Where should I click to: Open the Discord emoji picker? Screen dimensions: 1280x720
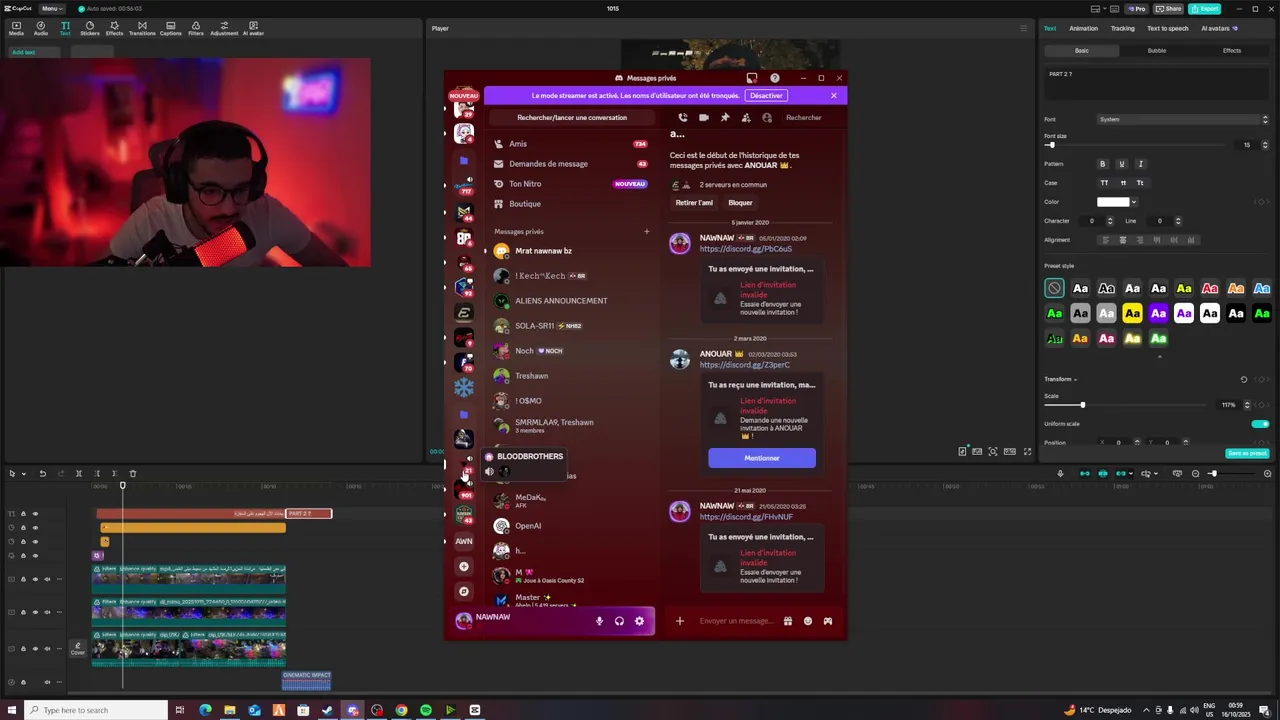[808, 621]
